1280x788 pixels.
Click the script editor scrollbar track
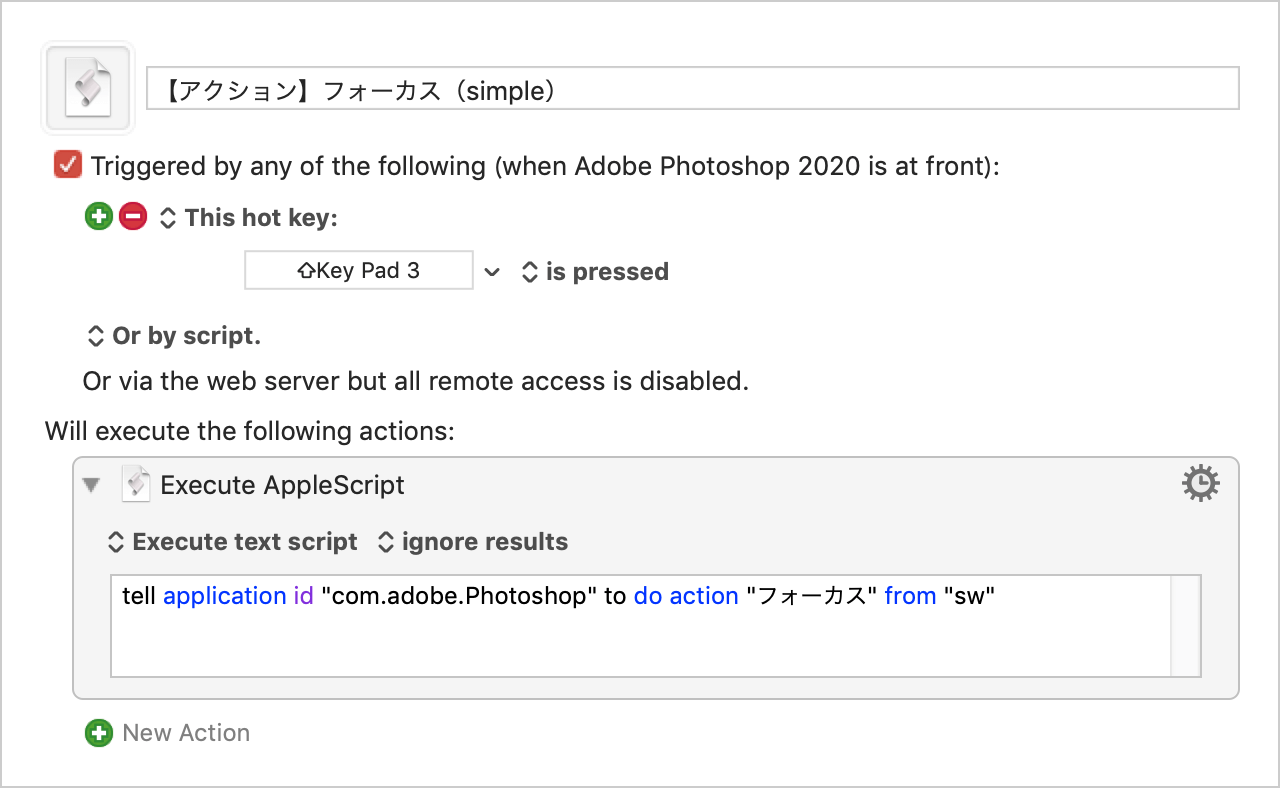(1186, 626)
